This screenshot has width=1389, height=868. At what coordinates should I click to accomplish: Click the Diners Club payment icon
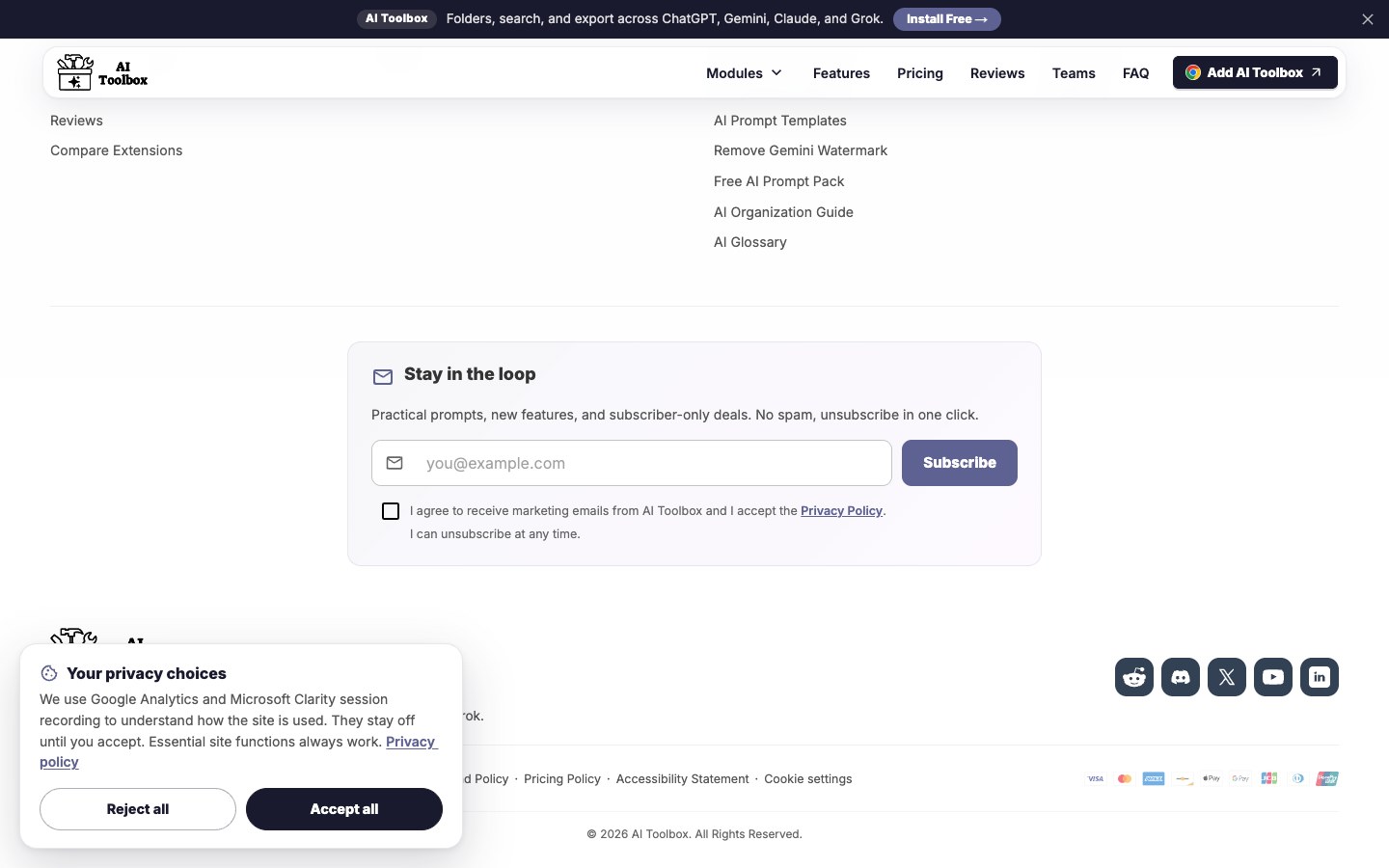coord(1298,778)
